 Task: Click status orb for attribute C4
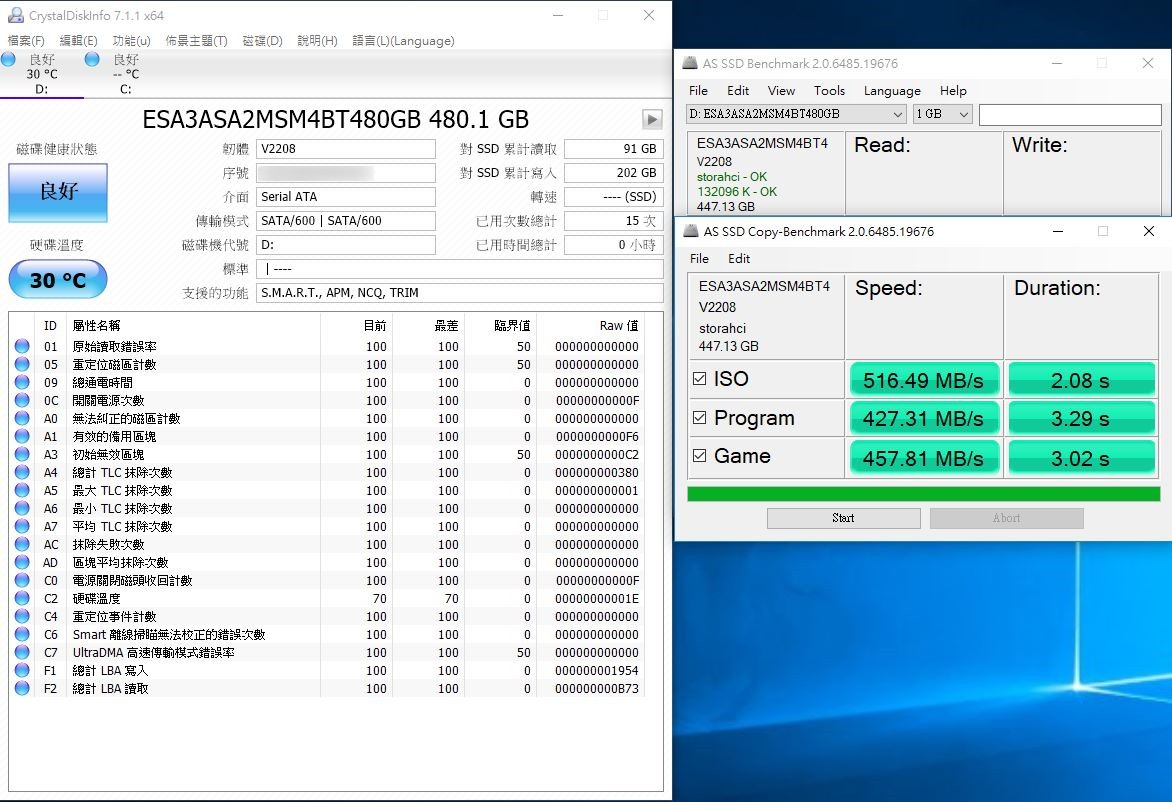coord(22,616)
